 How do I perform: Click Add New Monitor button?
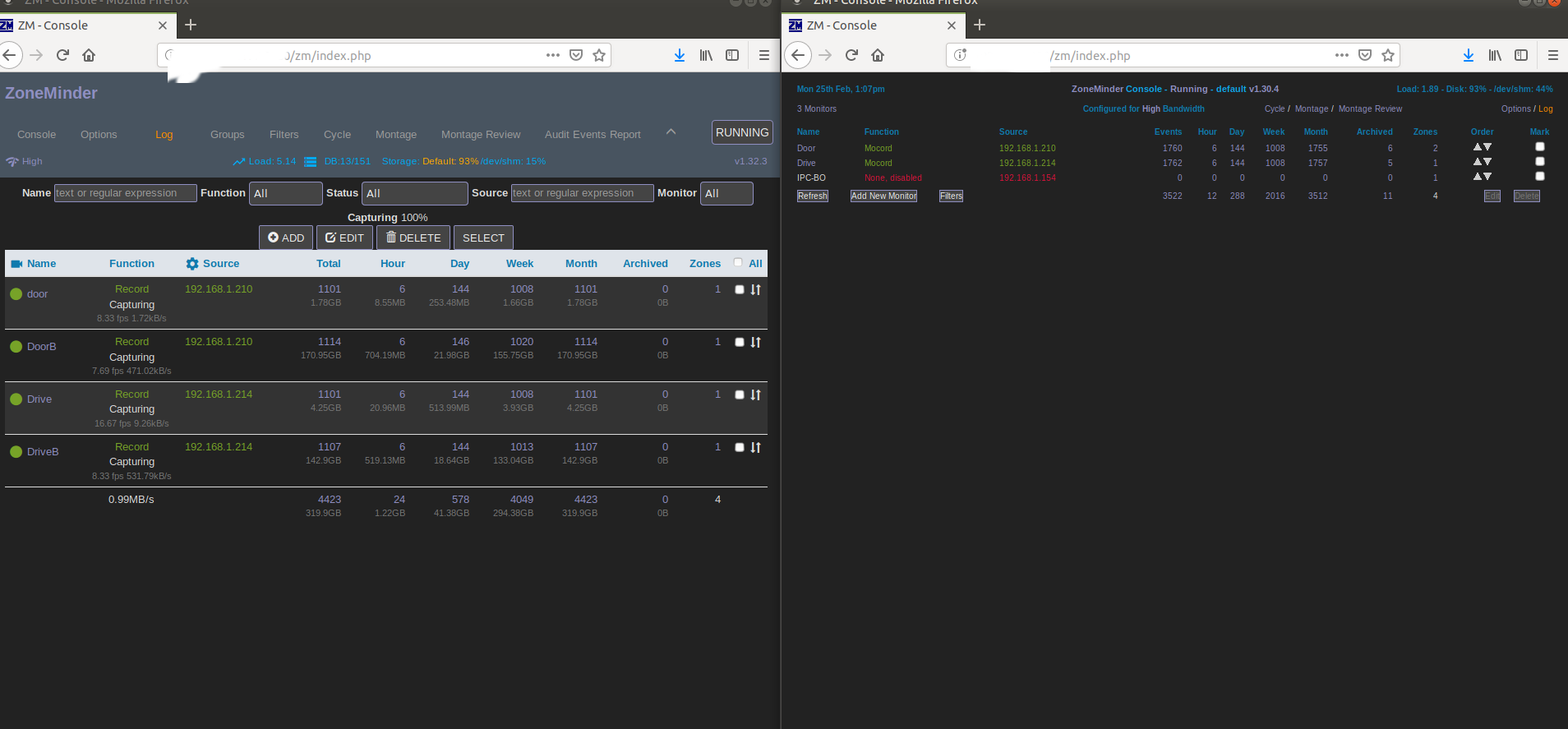pos(883,196)
